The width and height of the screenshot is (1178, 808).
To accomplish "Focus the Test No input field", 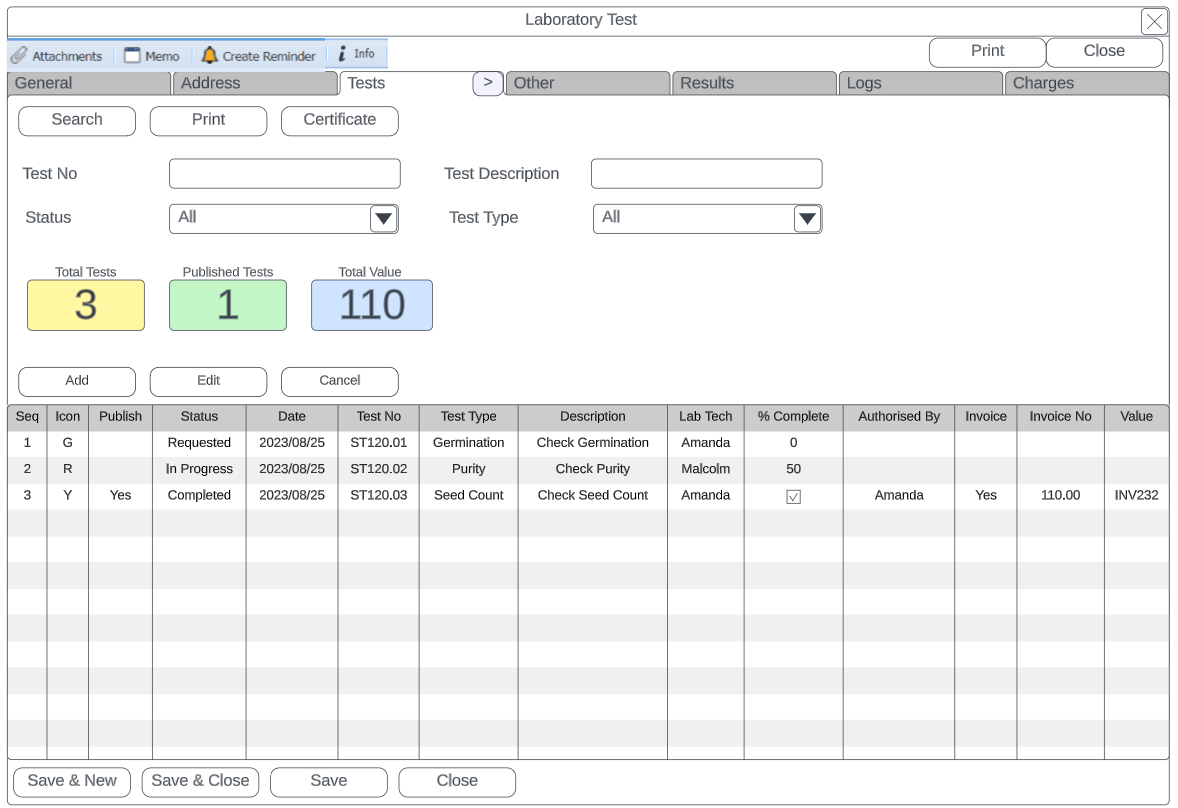I will pos(284,174).
